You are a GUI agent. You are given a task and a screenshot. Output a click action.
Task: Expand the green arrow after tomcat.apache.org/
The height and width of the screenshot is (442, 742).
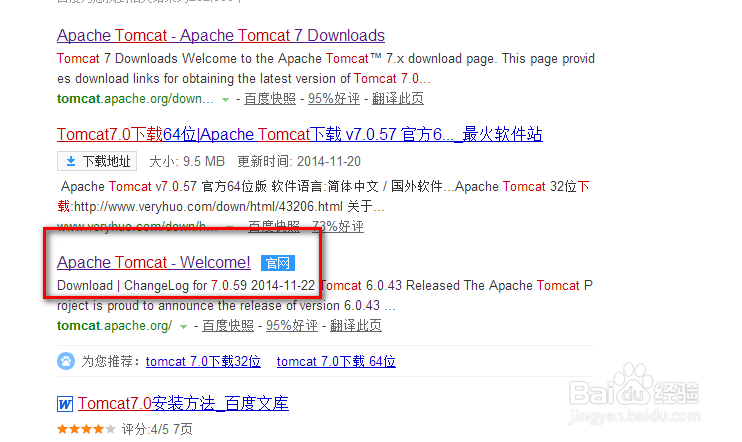pyautogui.click(x=184, y=327)
